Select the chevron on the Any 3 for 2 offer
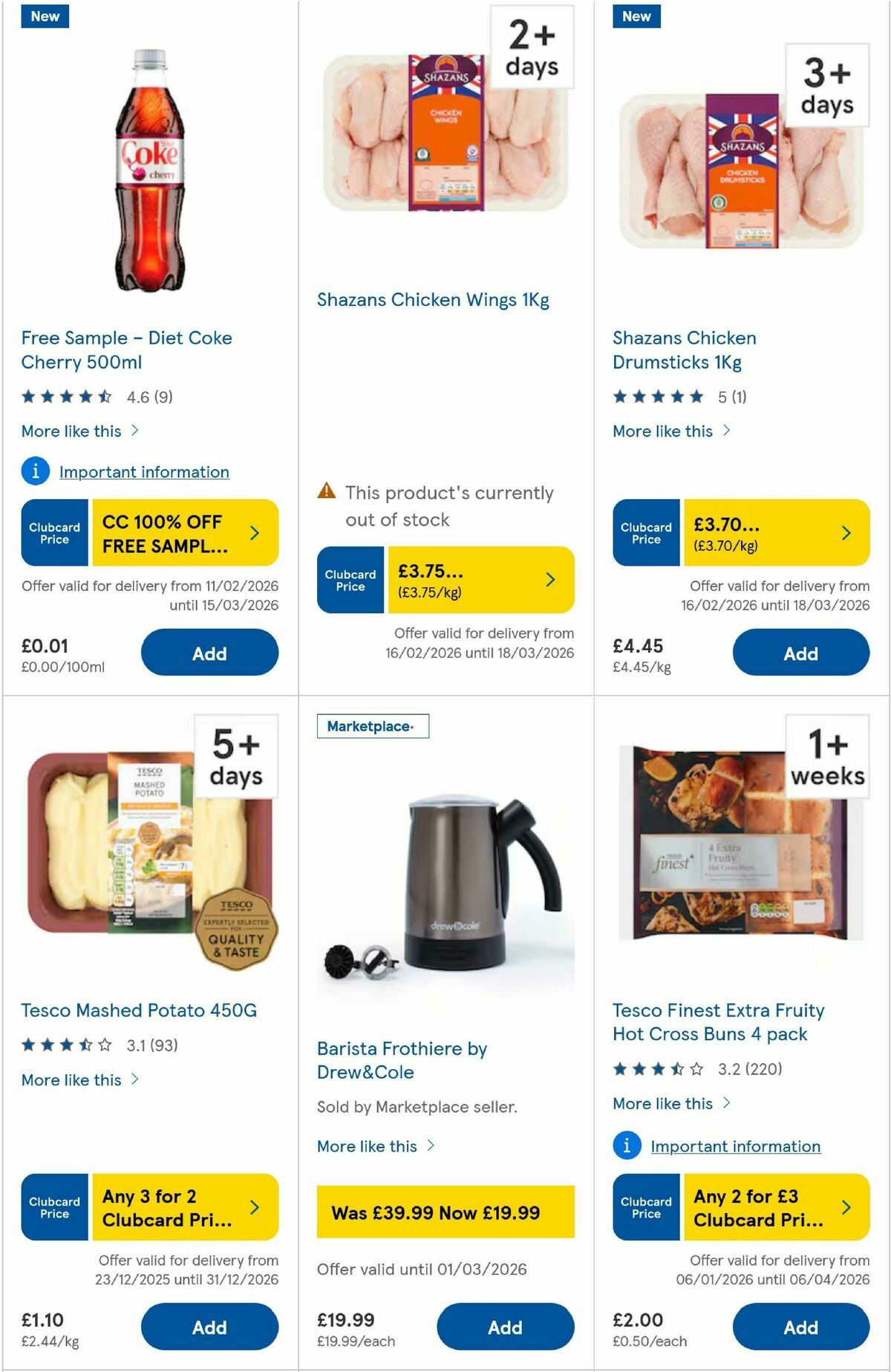 (x=254, y=1207)
